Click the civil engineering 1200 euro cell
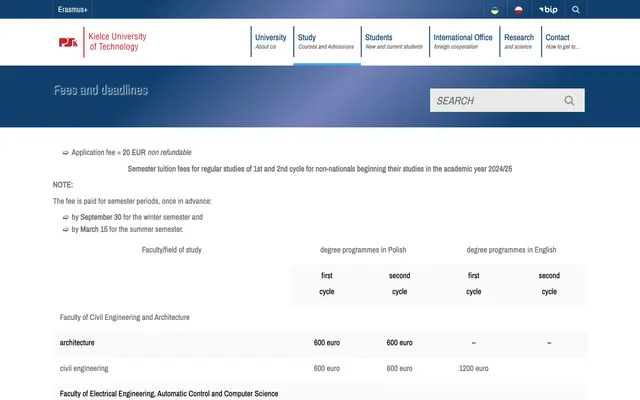Viewport: 640px width, 400px height. tap(473, 368)
